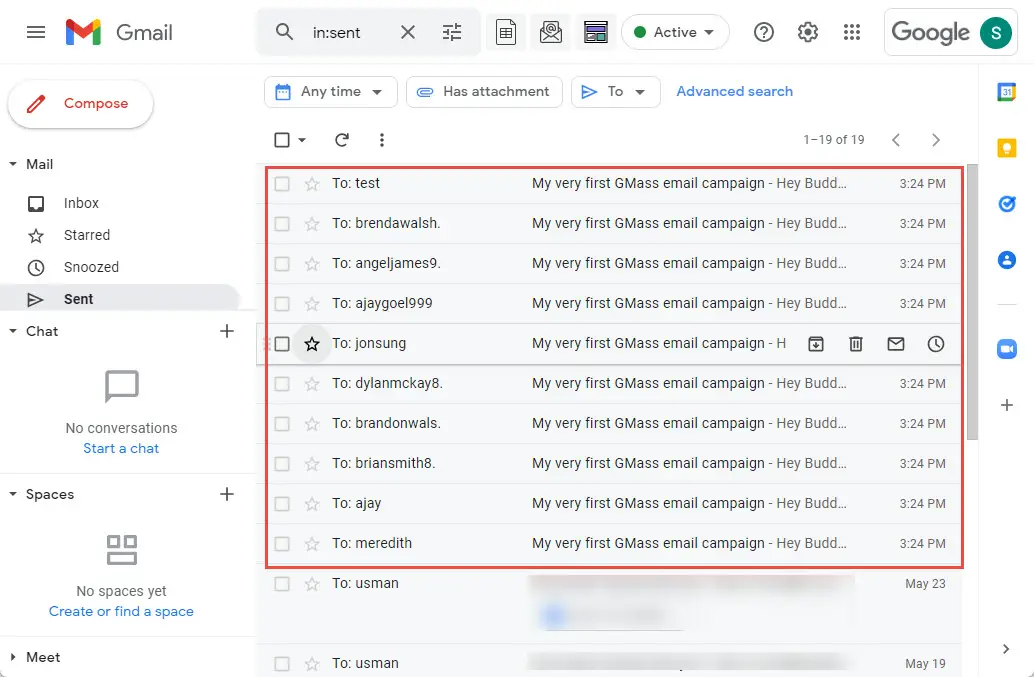This screenshot has width=1034, height=677.
Task: Open the main menu hamburger icon
Action: pyautogui.click(x=36, y=32)
